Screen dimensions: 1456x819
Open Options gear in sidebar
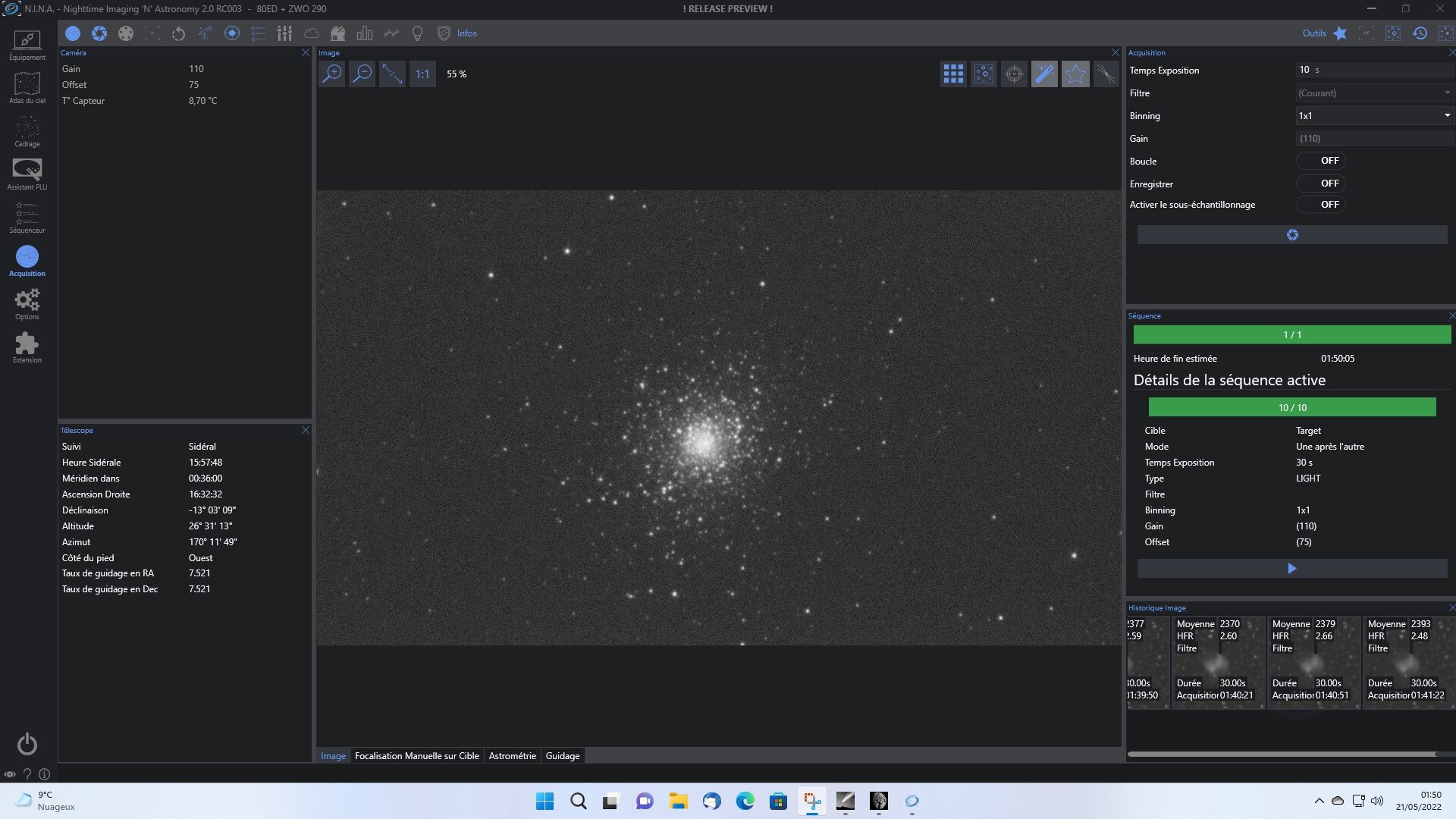tap(27, 304)
